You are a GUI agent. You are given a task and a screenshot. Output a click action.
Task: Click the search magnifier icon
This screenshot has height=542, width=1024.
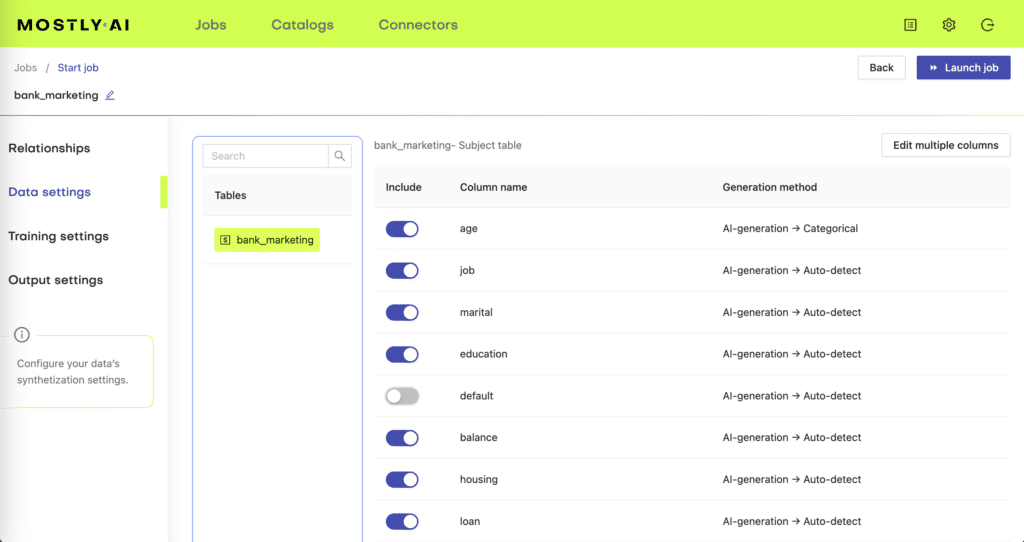340,156
